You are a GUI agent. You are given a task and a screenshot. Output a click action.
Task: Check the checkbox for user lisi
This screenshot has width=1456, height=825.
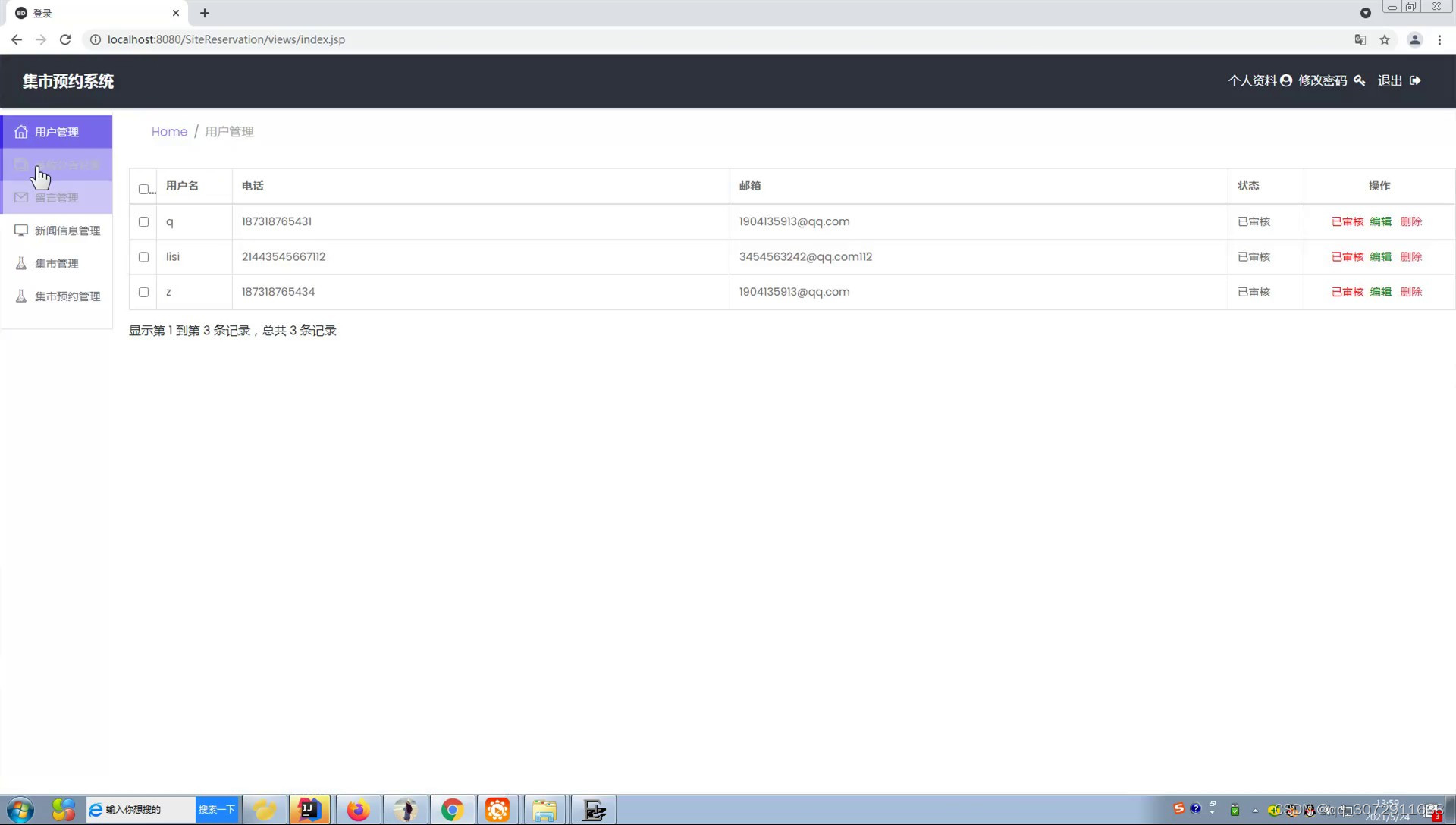[143, 257]
